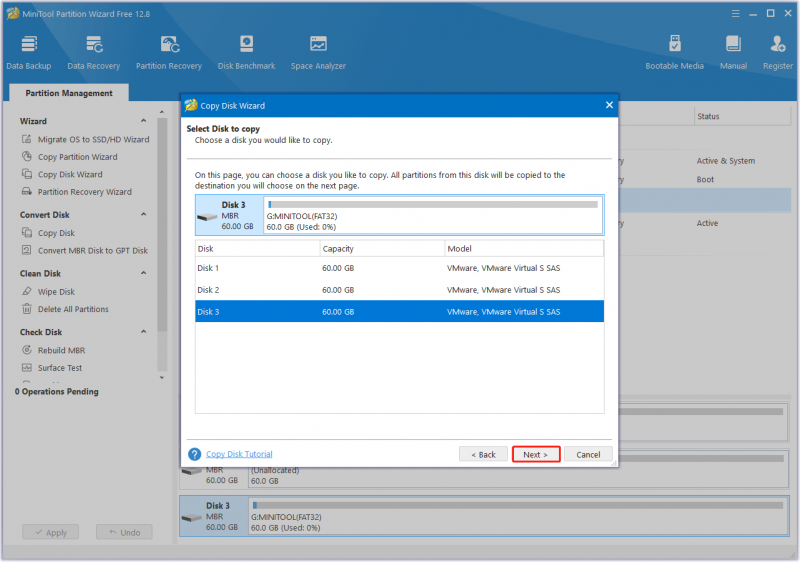Open the Data Backup tool

pyautogui.click(x=29, y=52)
